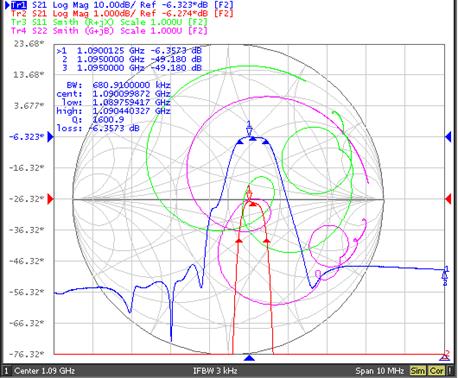Click the blue reference arrow on the right edge

(448, 136)
